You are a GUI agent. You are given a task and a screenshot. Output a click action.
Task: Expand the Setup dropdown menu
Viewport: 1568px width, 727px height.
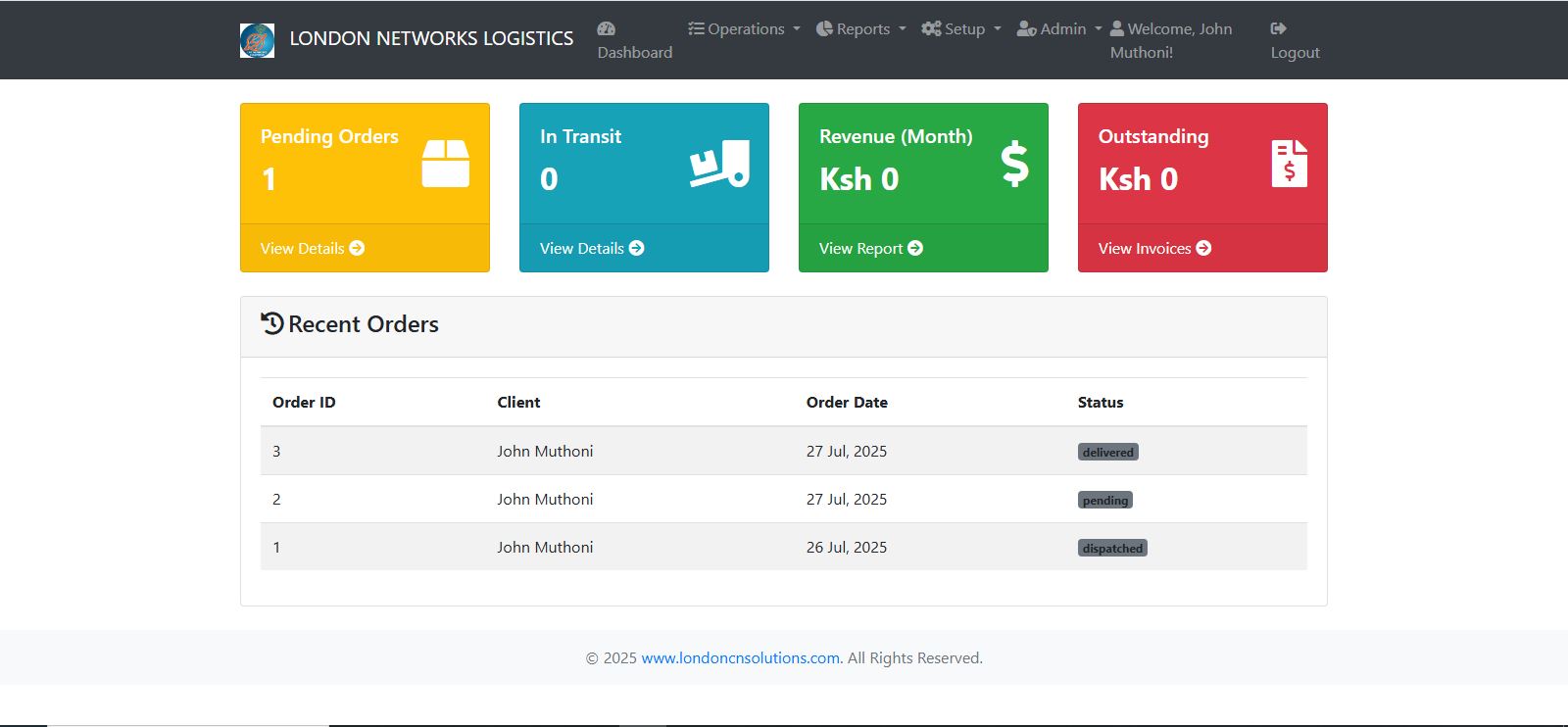tap(961, 29)
